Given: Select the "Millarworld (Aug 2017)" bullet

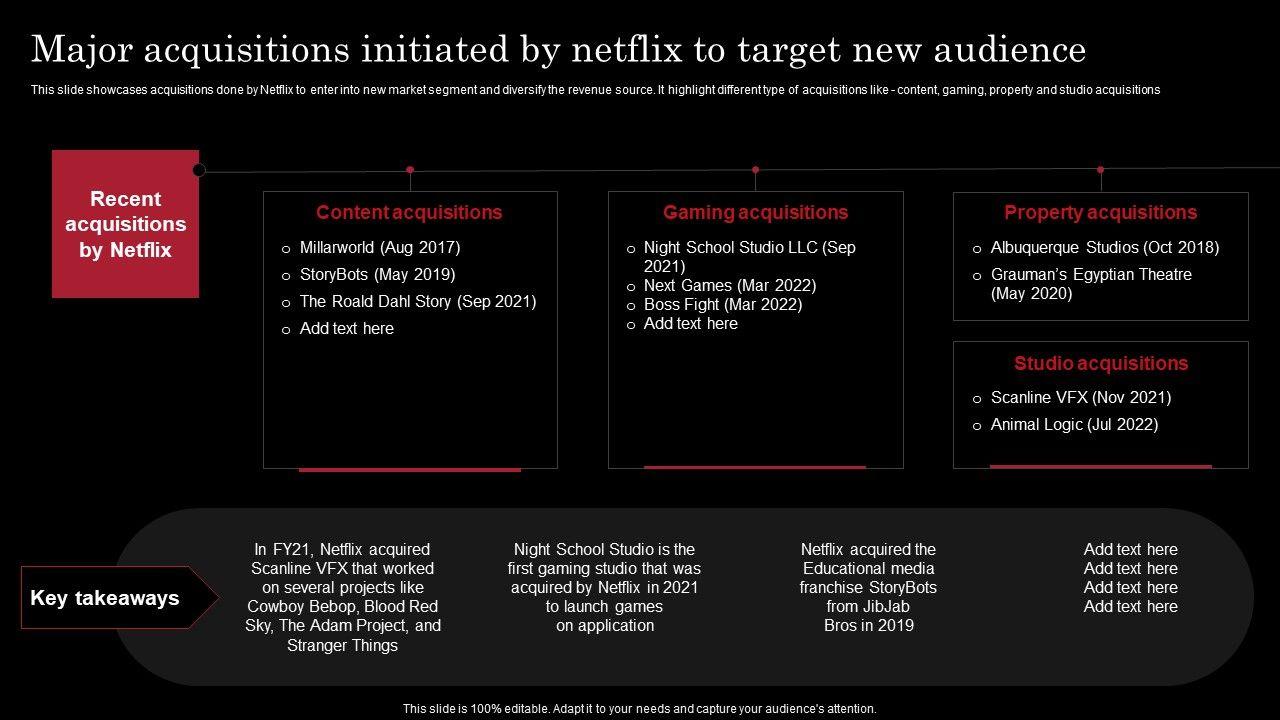Looking at the screenshot, I should tap(380, 247).
